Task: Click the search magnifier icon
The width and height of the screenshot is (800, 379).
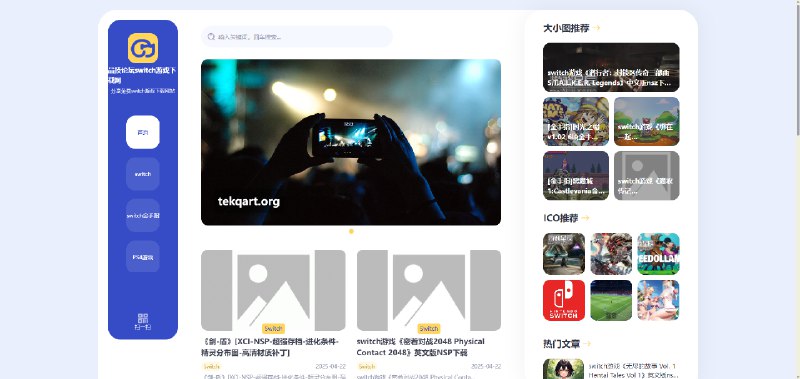Action: click(211, 37)
